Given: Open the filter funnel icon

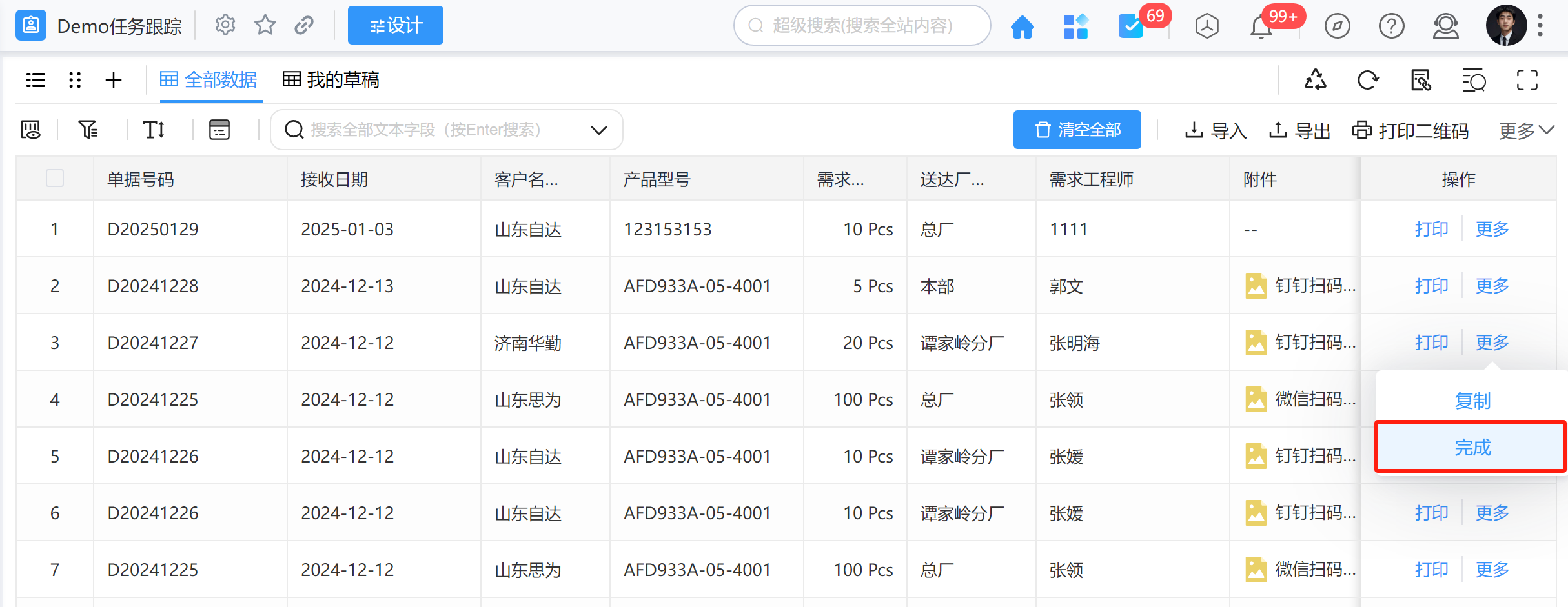Looking at the screenshot, I should tap(88, 130).
